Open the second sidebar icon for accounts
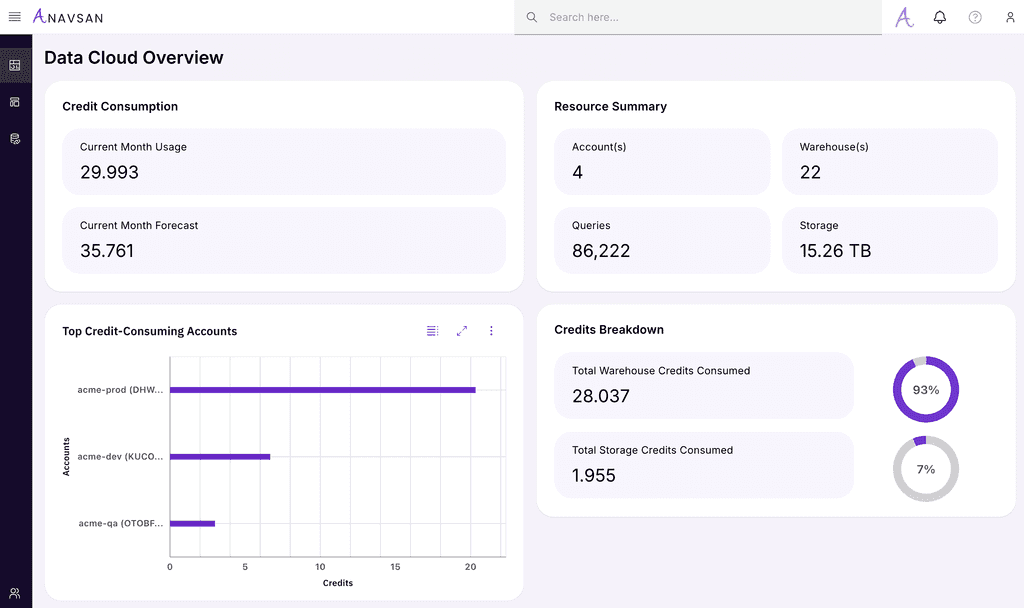 coord(15,102)
